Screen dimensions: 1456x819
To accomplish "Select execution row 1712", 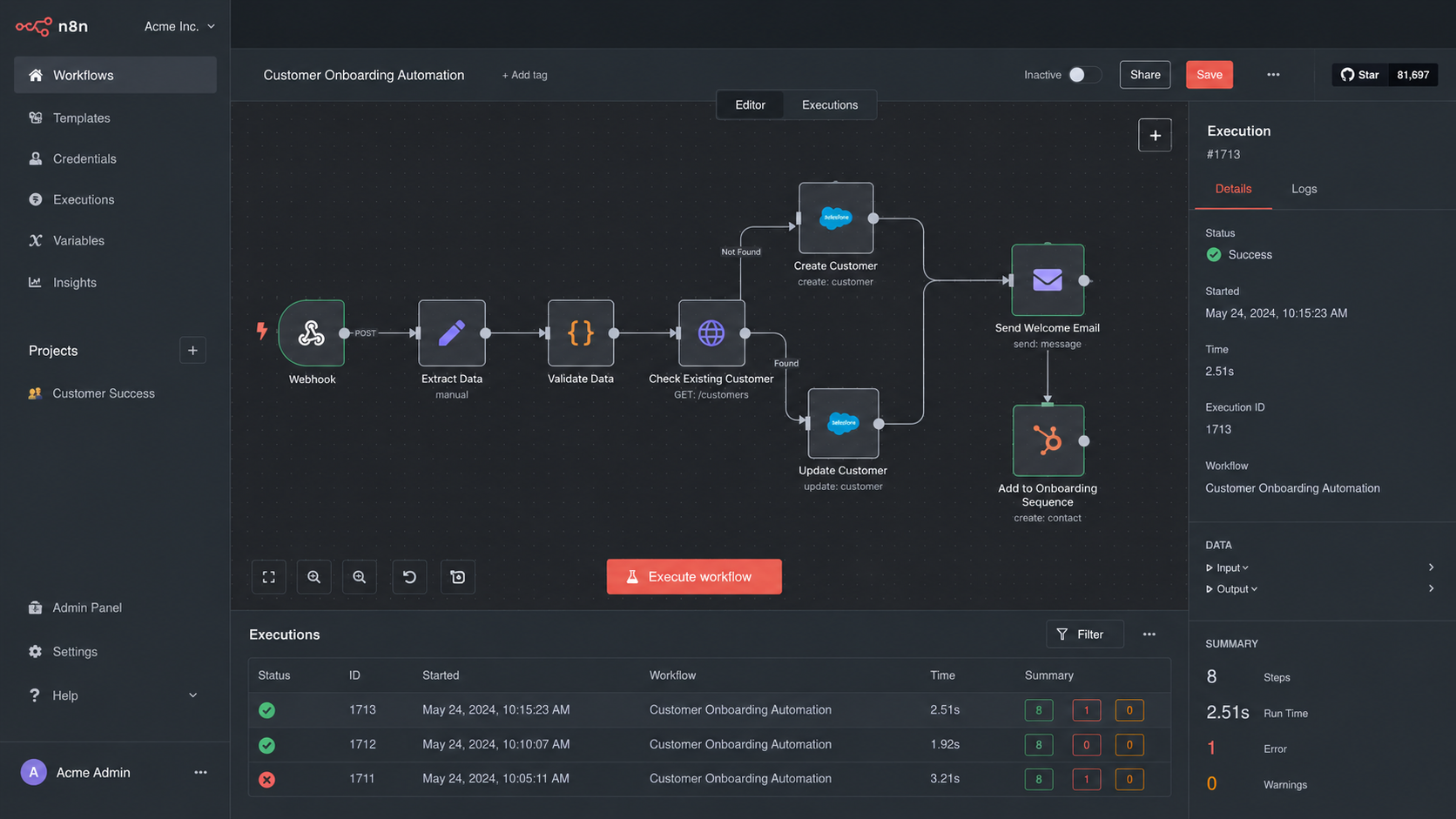I will (x=709, y=745).
